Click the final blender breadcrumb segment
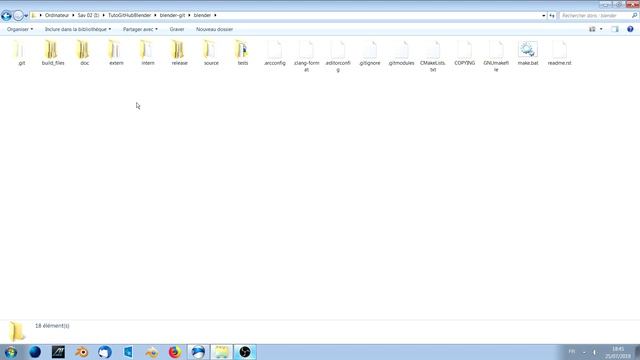Screen dimensions: 640x360 (202, 15)
